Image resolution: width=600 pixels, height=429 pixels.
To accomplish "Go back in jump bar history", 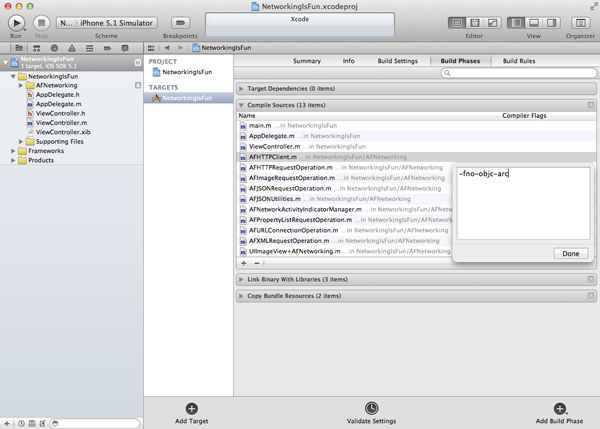I will 167,48.
